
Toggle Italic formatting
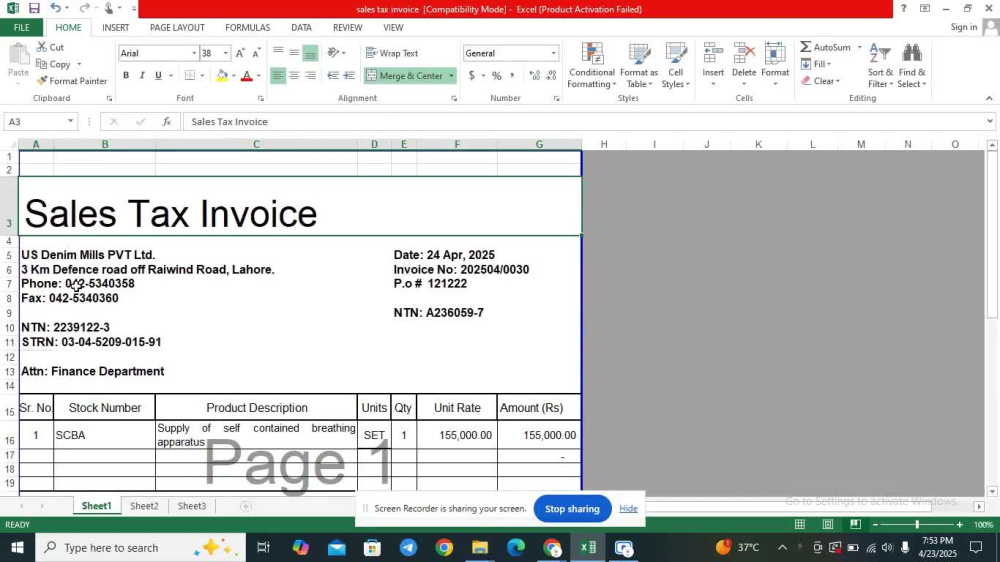click(142, 75)
